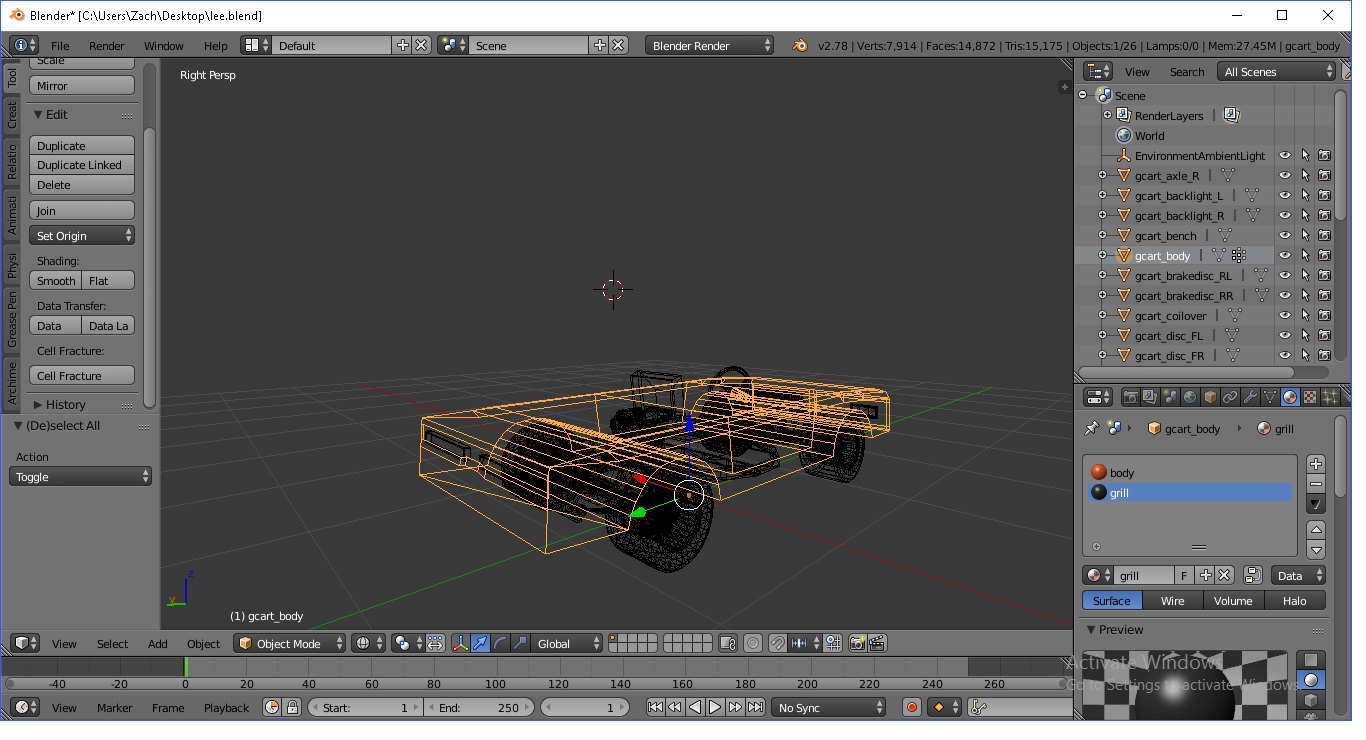This screenshot has height=740, width=1366.
Task: Select the body material slot
Action: tap(1189, 472)
